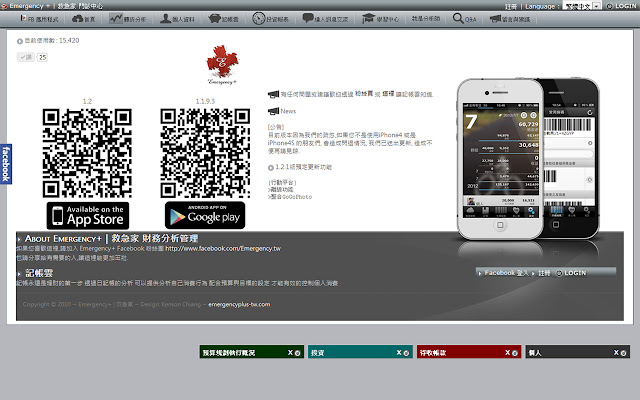Viewport: 640px width, 400px height.
Task: Click the Emergency+ favicon in title bar
Action: (x=4, y=6)
